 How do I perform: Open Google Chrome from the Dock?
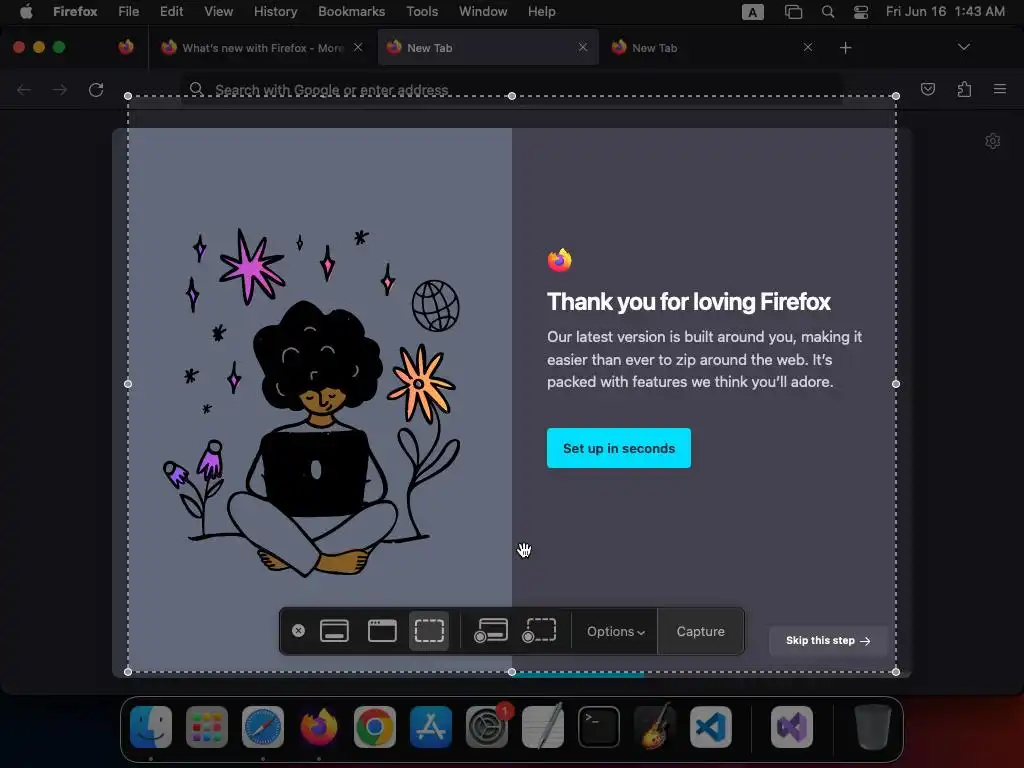click(375, 727)
